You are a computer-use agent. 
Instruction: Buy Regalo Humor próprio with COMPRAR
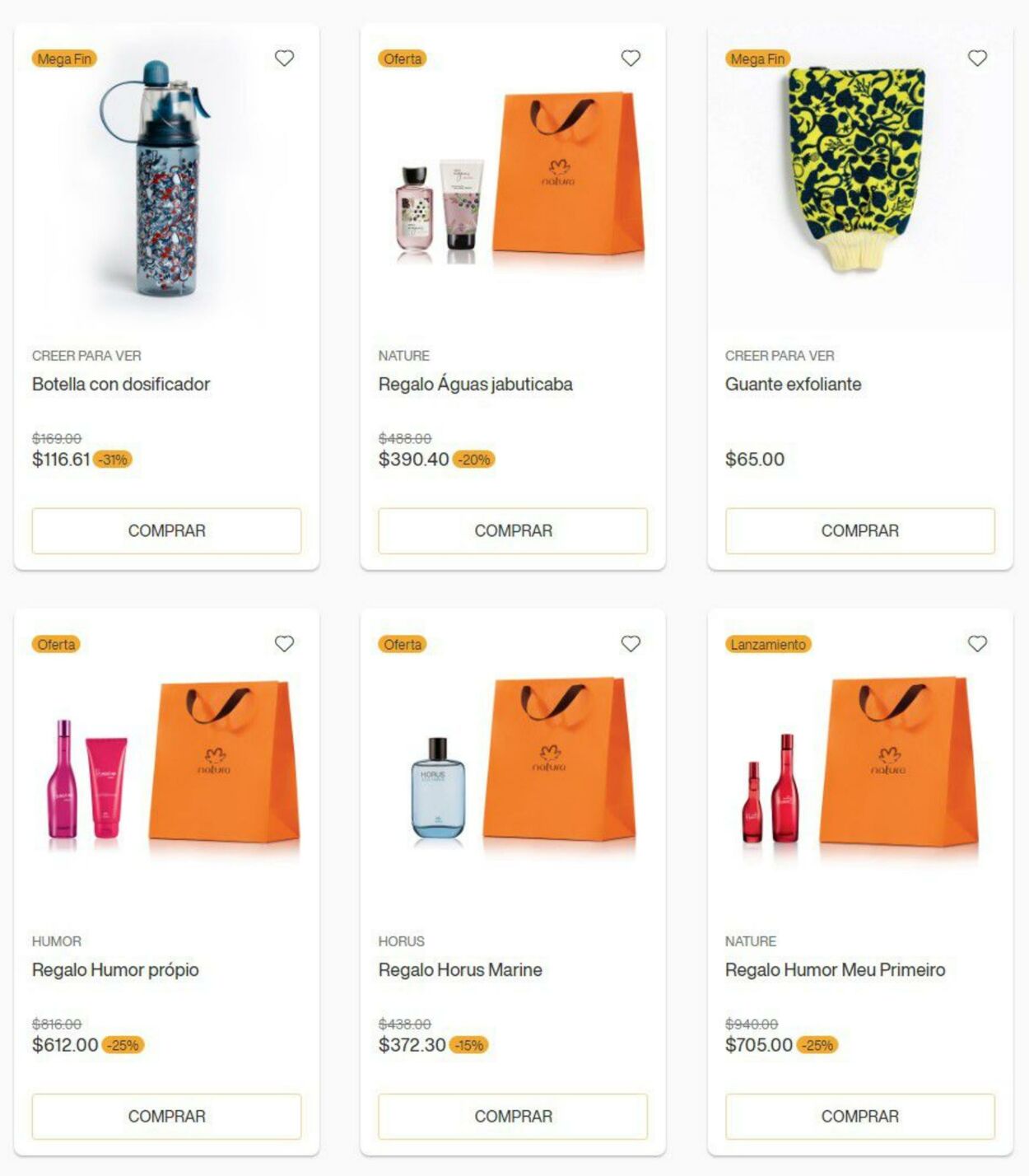(x=166, y=1117)
